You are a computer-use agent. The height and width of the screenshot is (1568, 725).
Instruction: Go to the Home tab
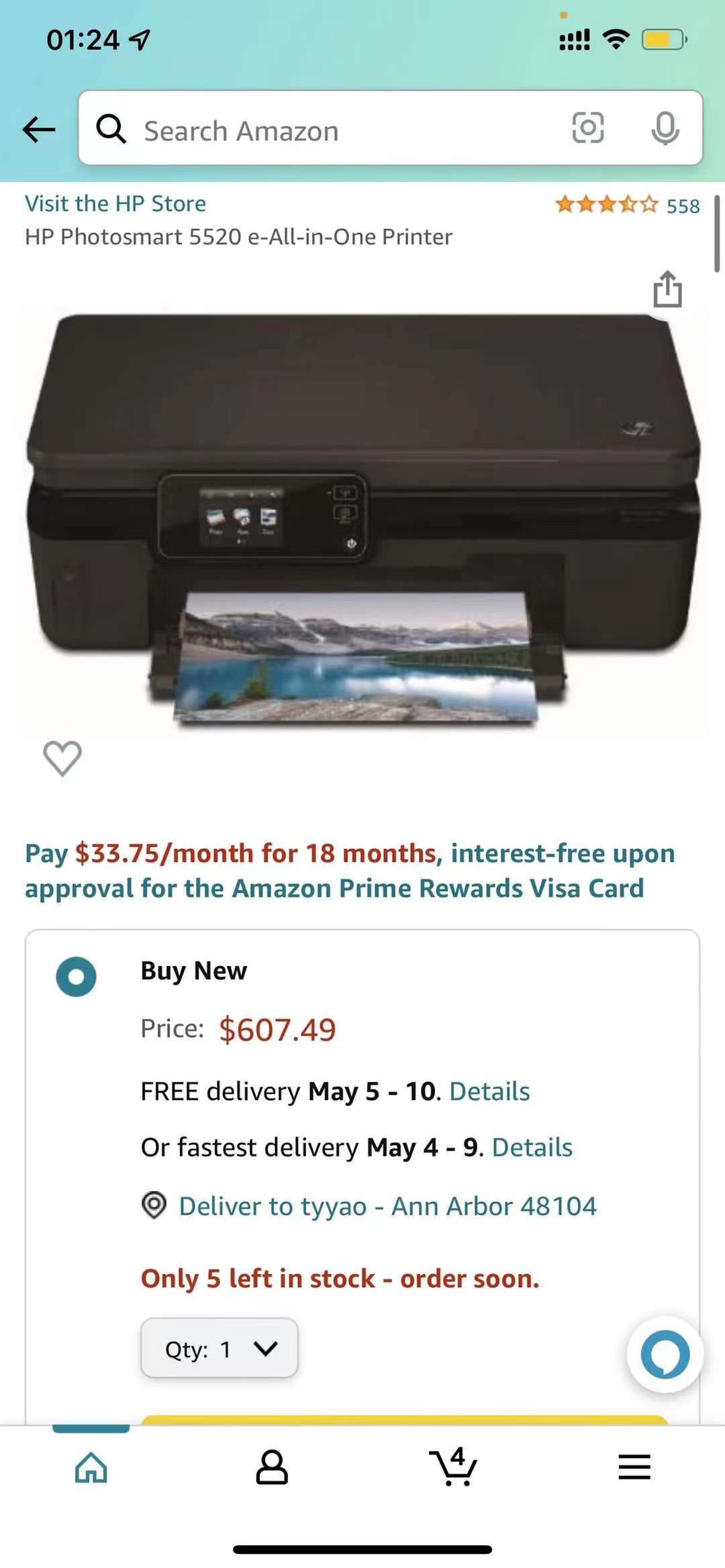coord(91,1467)
